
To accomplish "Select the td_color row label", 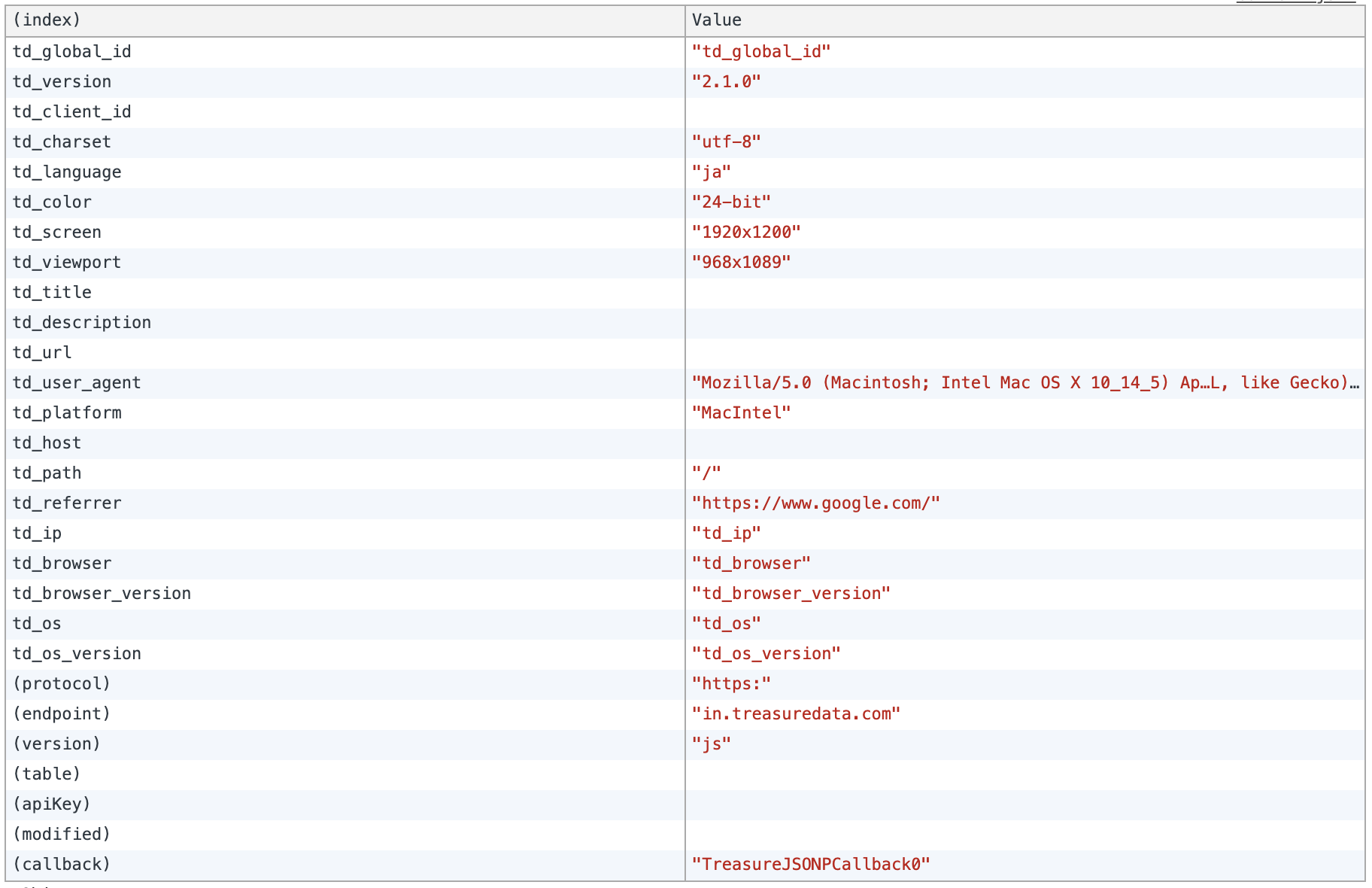I will [x=52, y=202].
